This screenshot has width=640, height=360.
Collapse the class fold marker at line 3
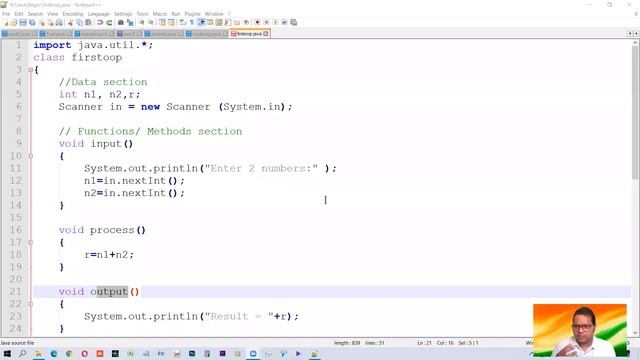click(x=31, y=70)
